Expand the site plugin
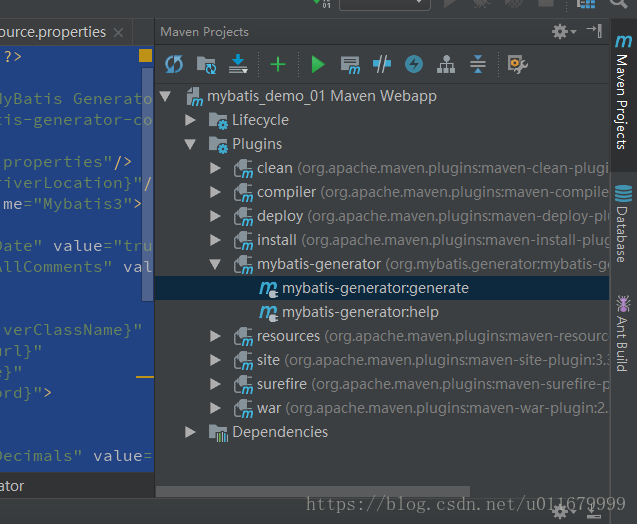The height and width of the screenshot is (524, 637). (215, 360)
